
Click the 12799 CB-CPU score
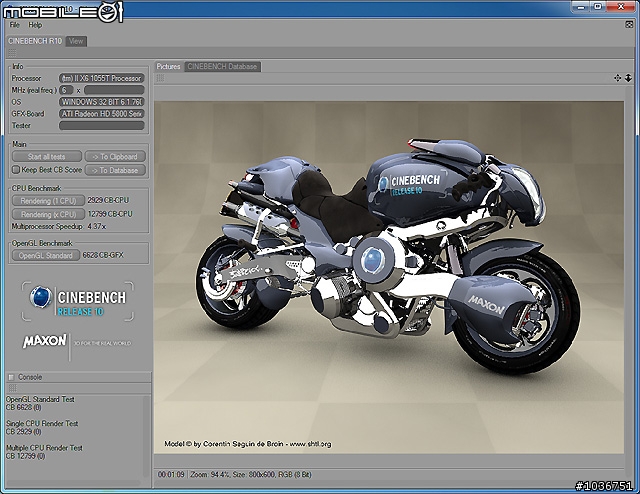tap(110, 214)
